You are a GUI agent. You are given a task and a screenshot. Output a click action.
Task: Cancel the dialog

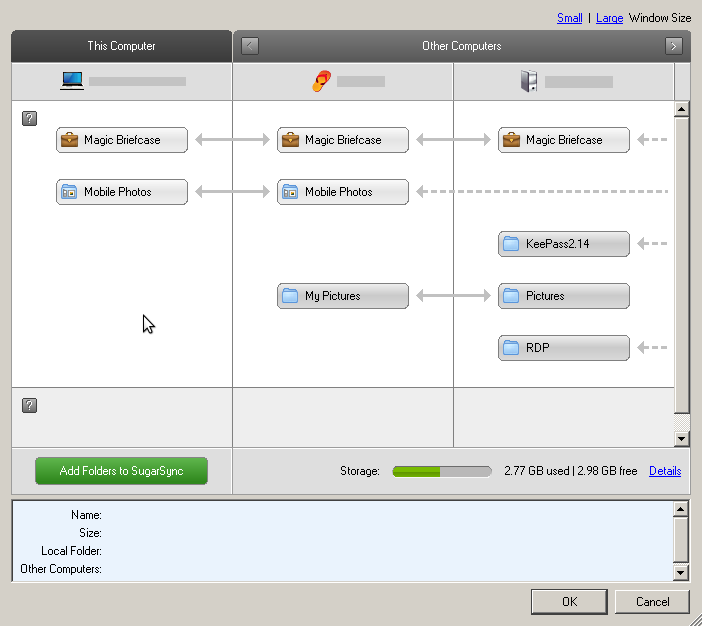coord(652,601)
